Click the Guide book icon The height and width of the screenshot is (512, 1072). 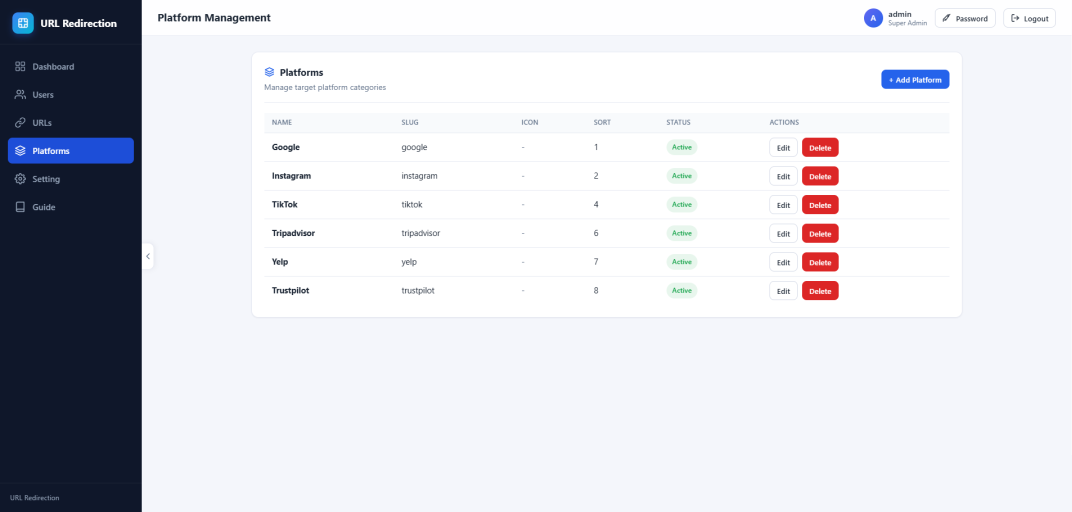tap(21, 207)
